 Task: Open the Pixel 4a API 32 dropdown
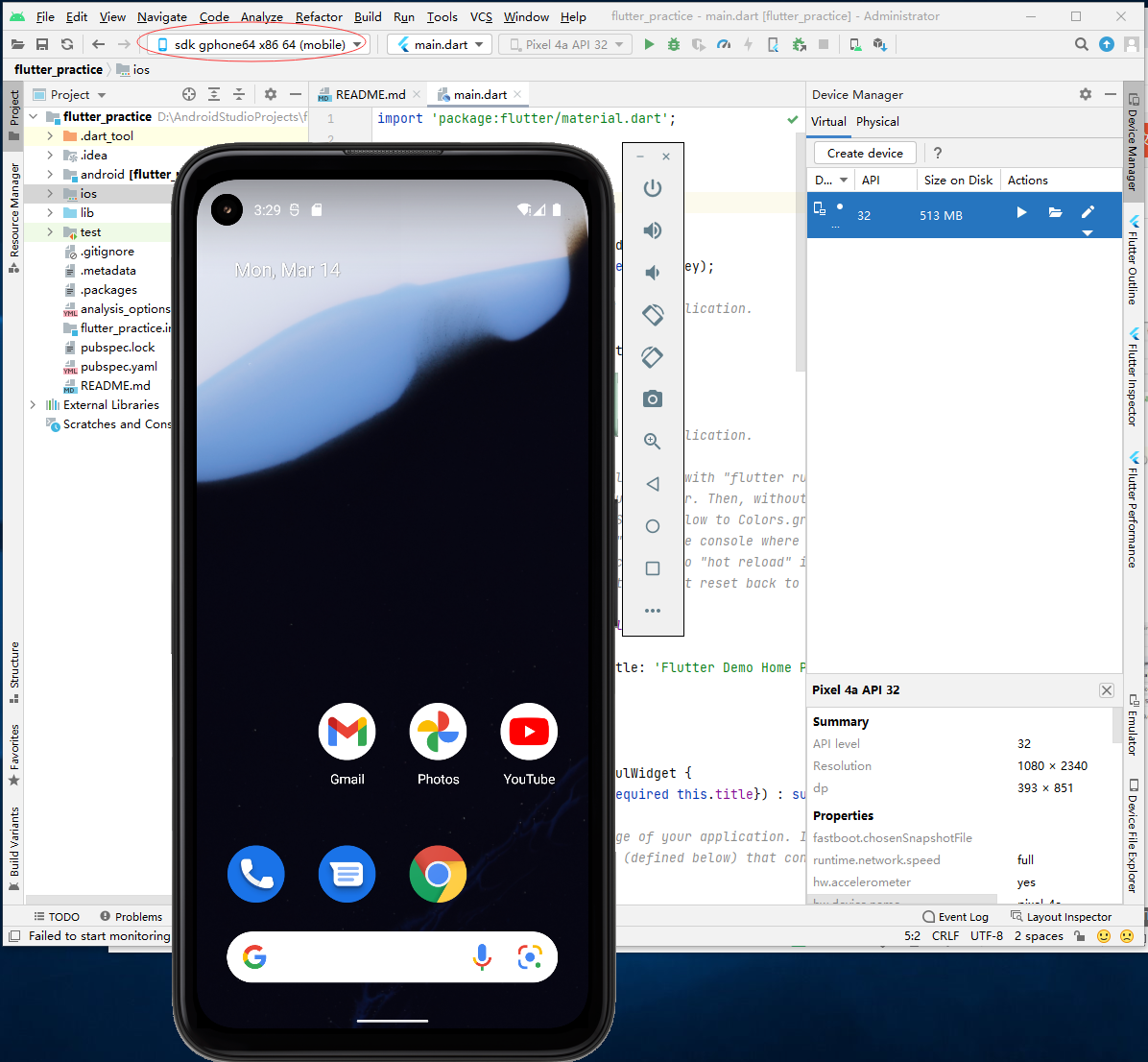point(566,45)
